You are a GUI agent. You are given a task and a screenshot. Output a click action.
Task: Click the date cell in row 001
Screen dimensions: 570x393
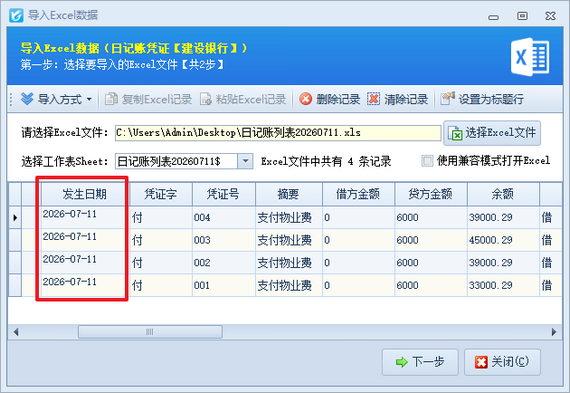[85, 285]
